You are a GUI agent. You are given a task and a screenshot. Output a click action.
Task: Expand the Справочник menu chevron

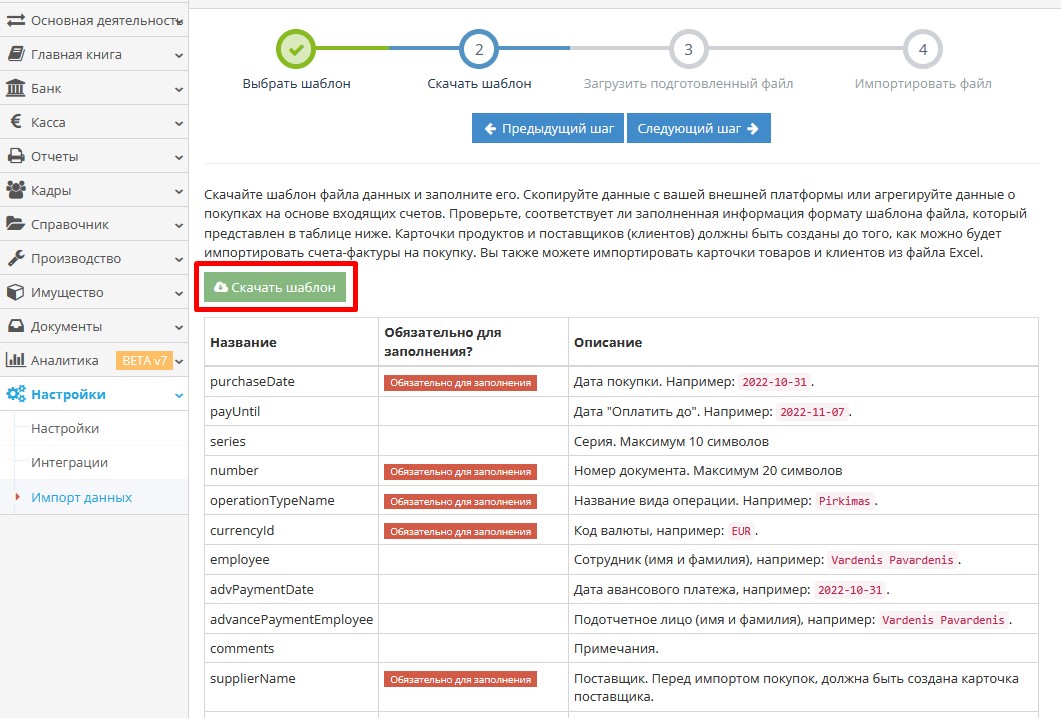tap(179, 225)
